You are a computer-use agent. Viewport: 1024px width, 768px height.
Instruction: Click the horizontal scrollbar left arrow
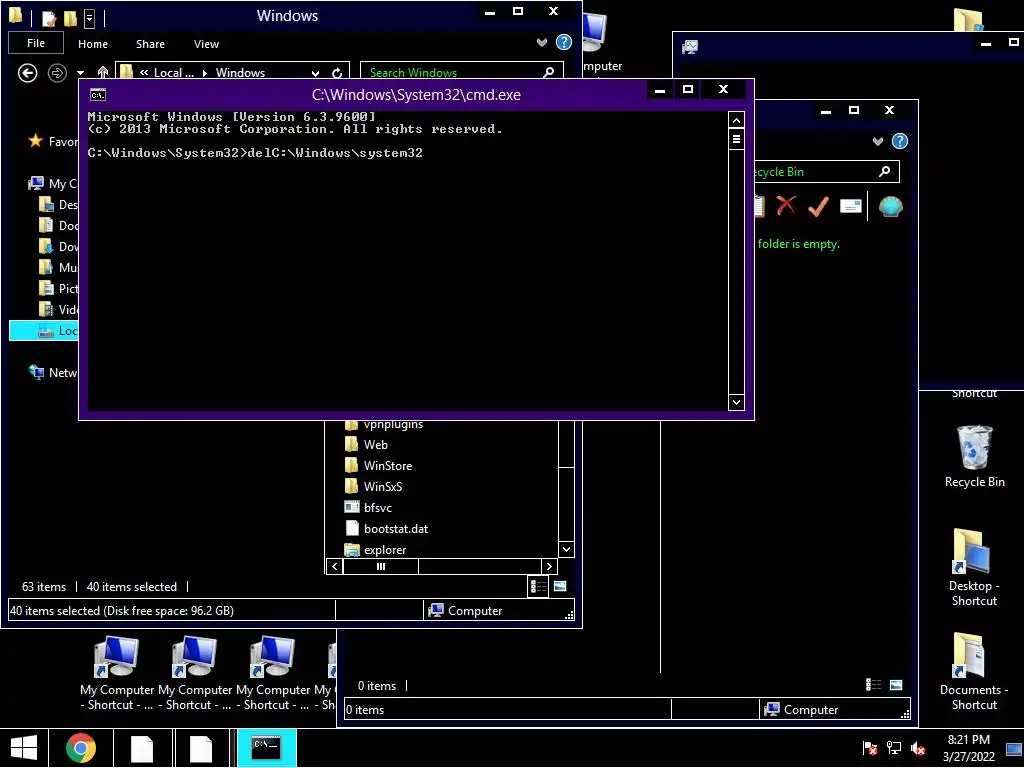click(x=335, y=566)
